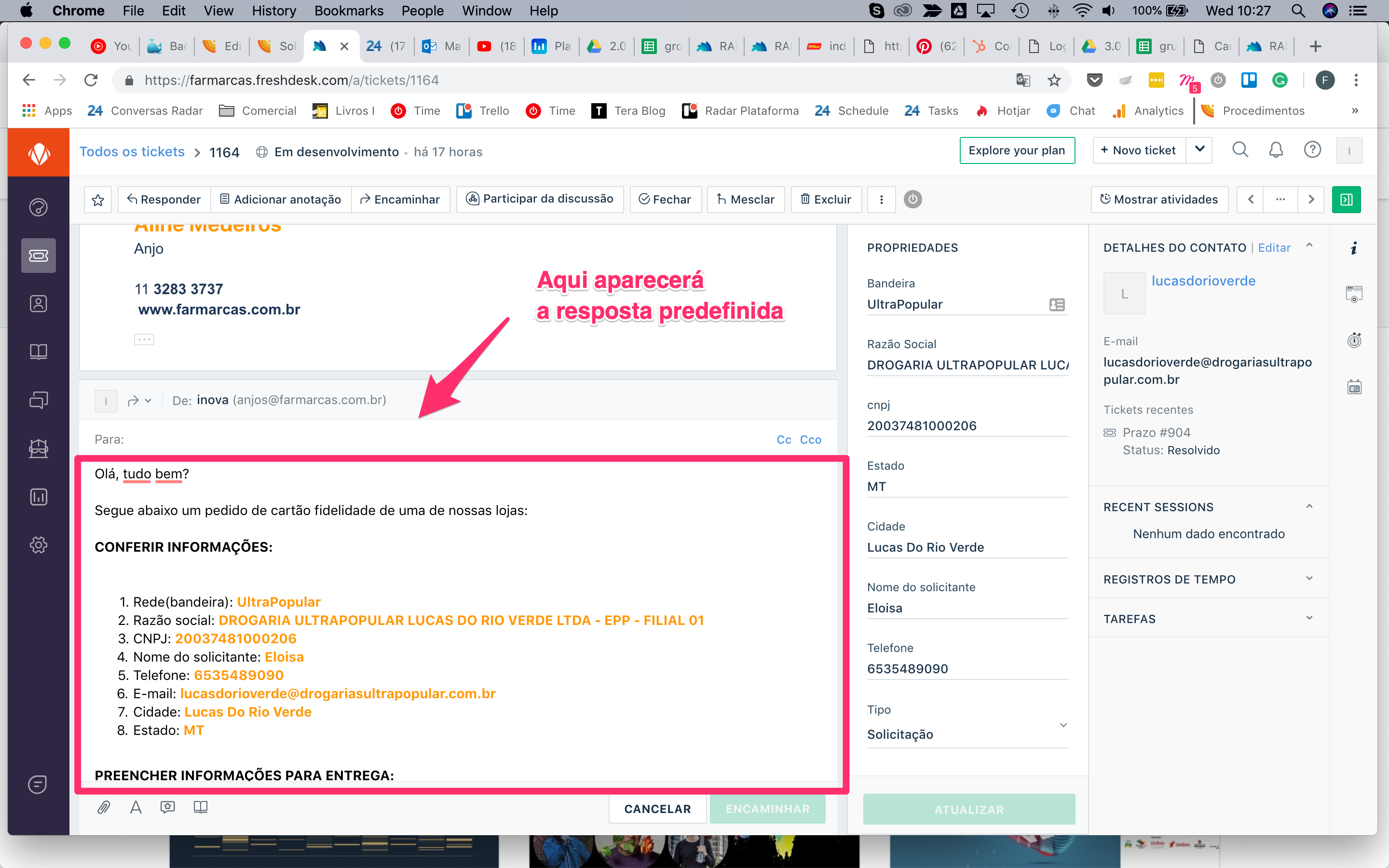Toggle the green side panel collapse button

1346,200
